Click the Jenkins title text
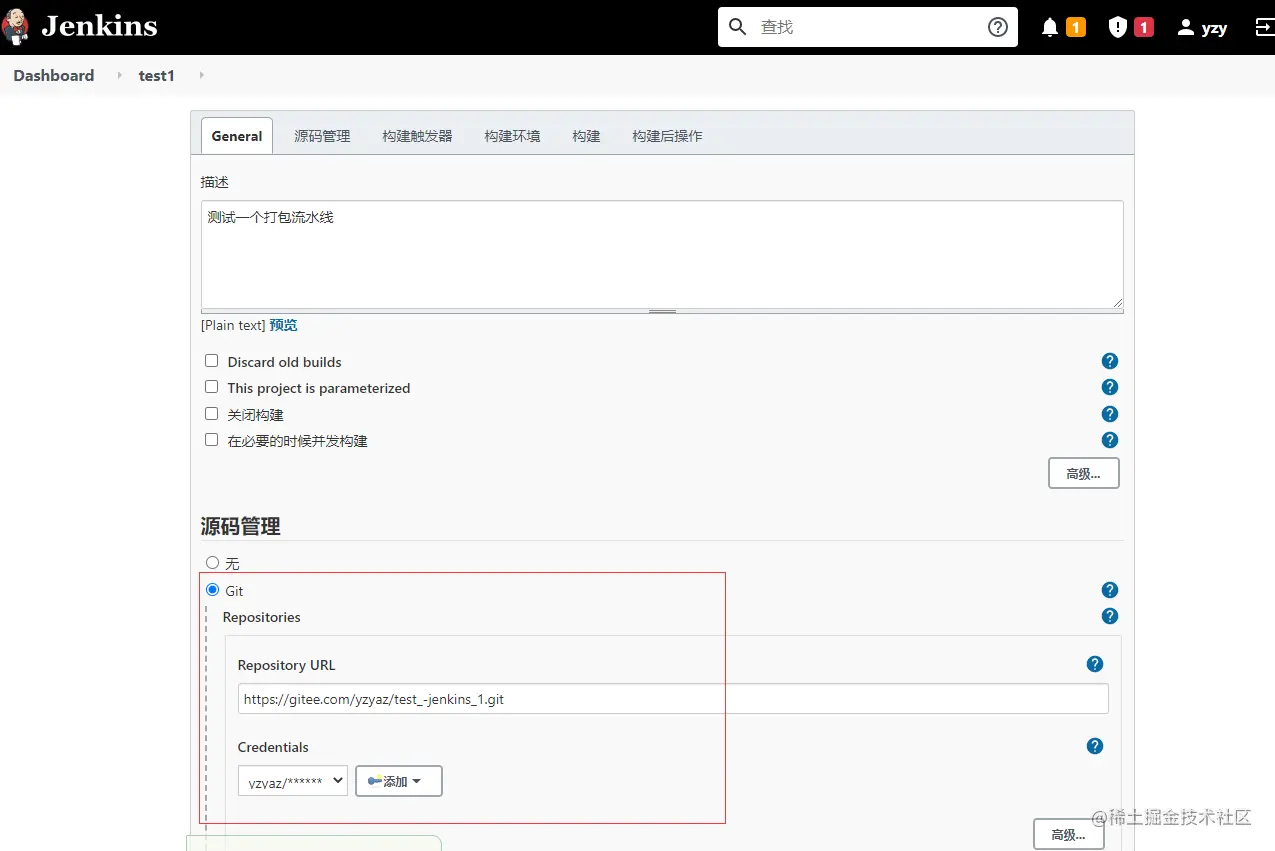This screenshot has height=851, width=1275. [99, 26]
